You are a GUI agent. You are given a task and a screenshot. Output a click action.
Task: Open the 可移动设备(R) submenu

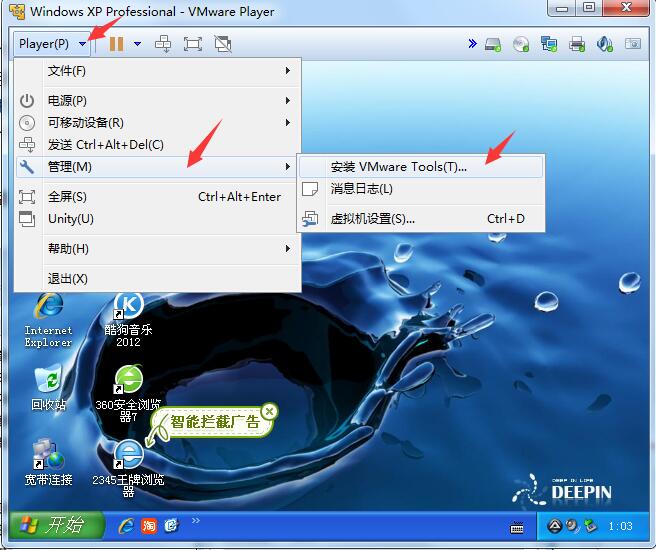click(x=157, y=123)
